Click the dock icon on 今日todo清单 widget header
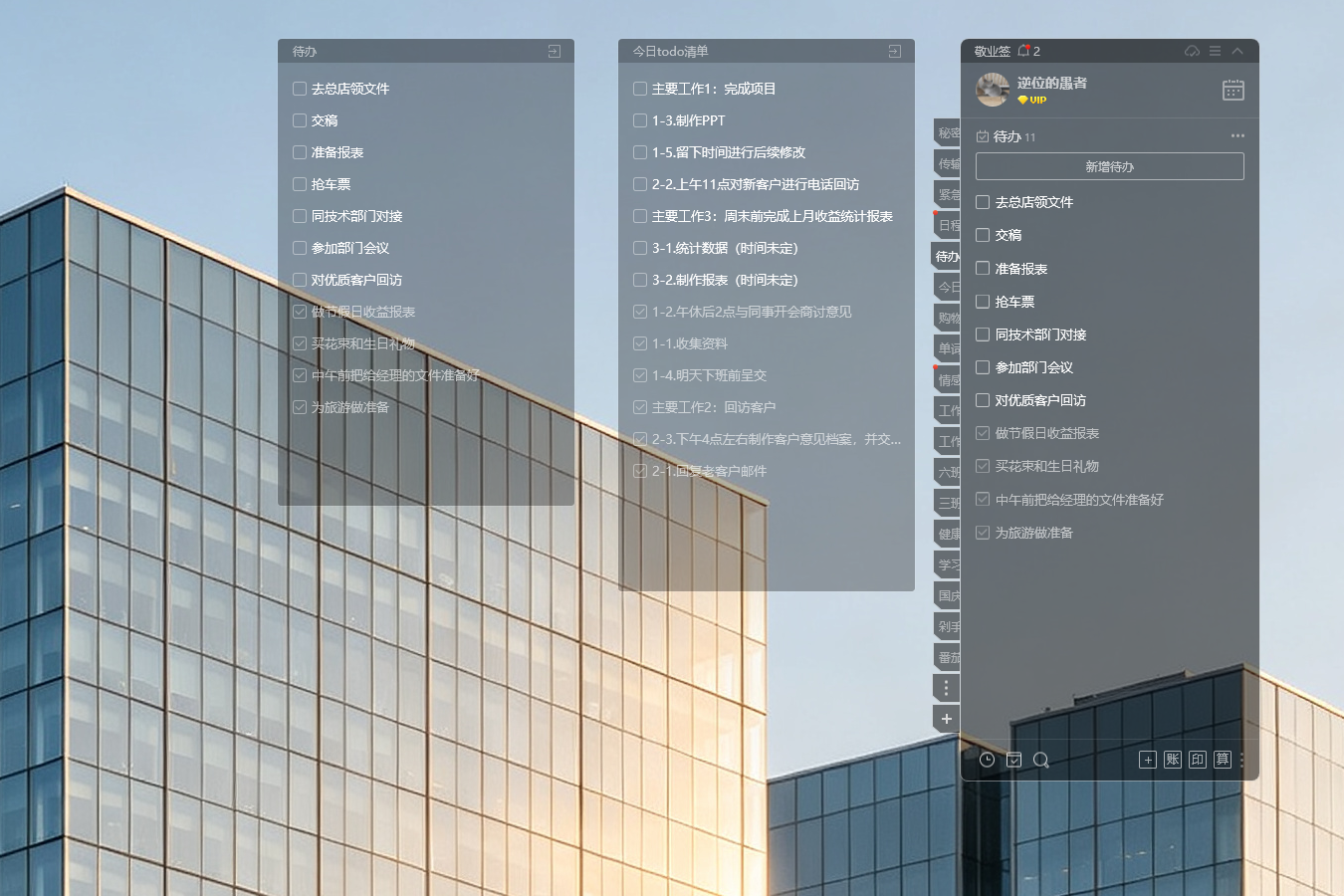1344x896 pixels. point(895,51)
